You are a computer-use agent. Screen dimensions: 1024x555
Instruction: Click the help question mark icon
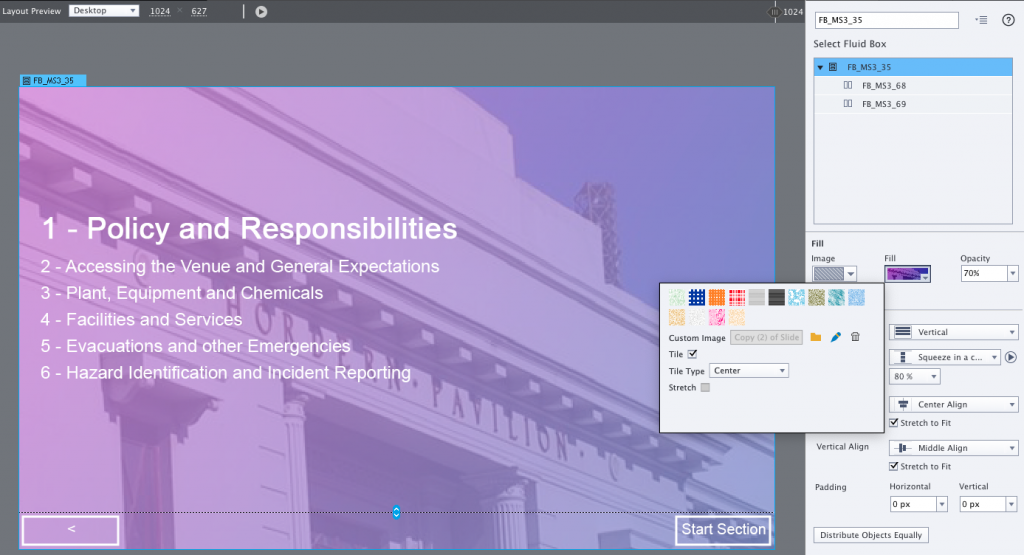point(1008,20)
